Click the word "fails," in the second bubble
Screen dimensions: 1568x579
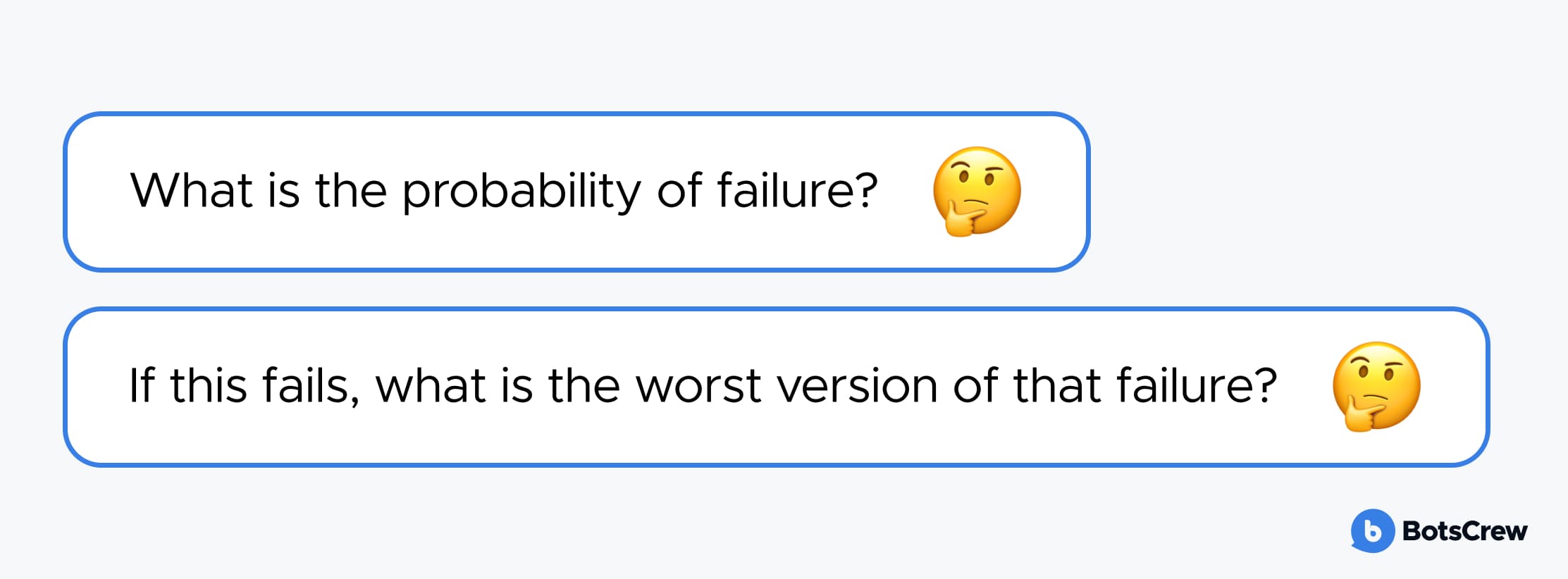coord(310,386)
